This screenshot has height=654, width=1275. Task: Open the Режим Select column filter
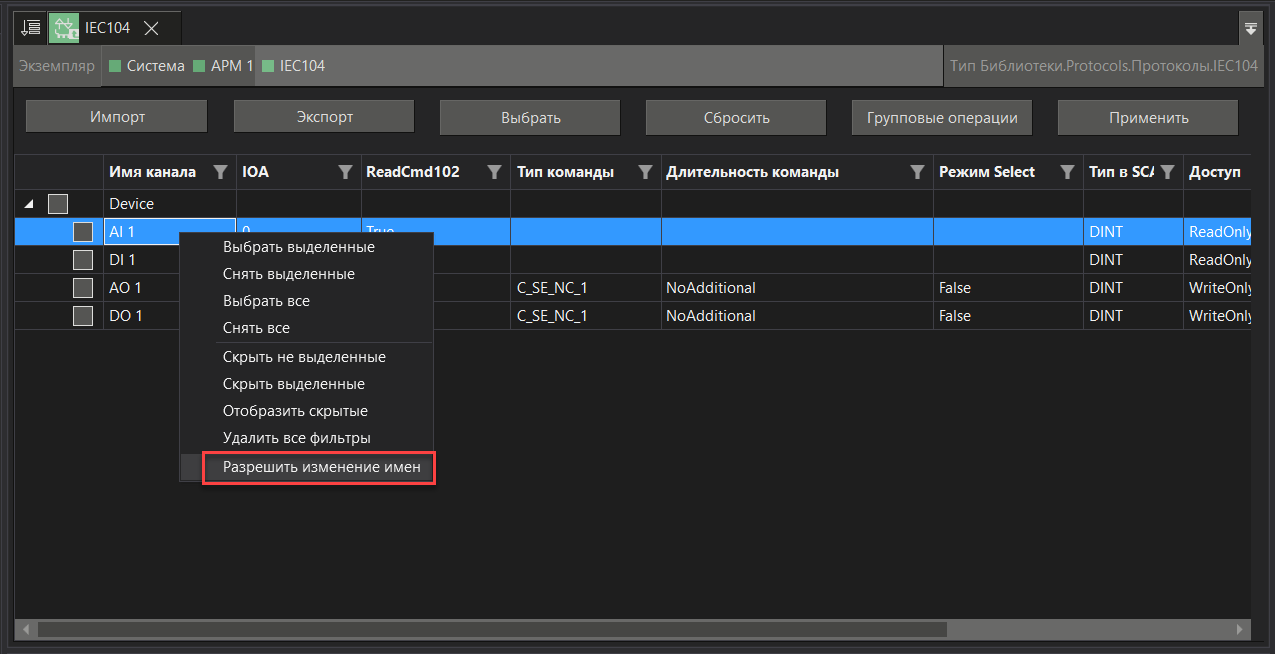tap(1067, 172)
